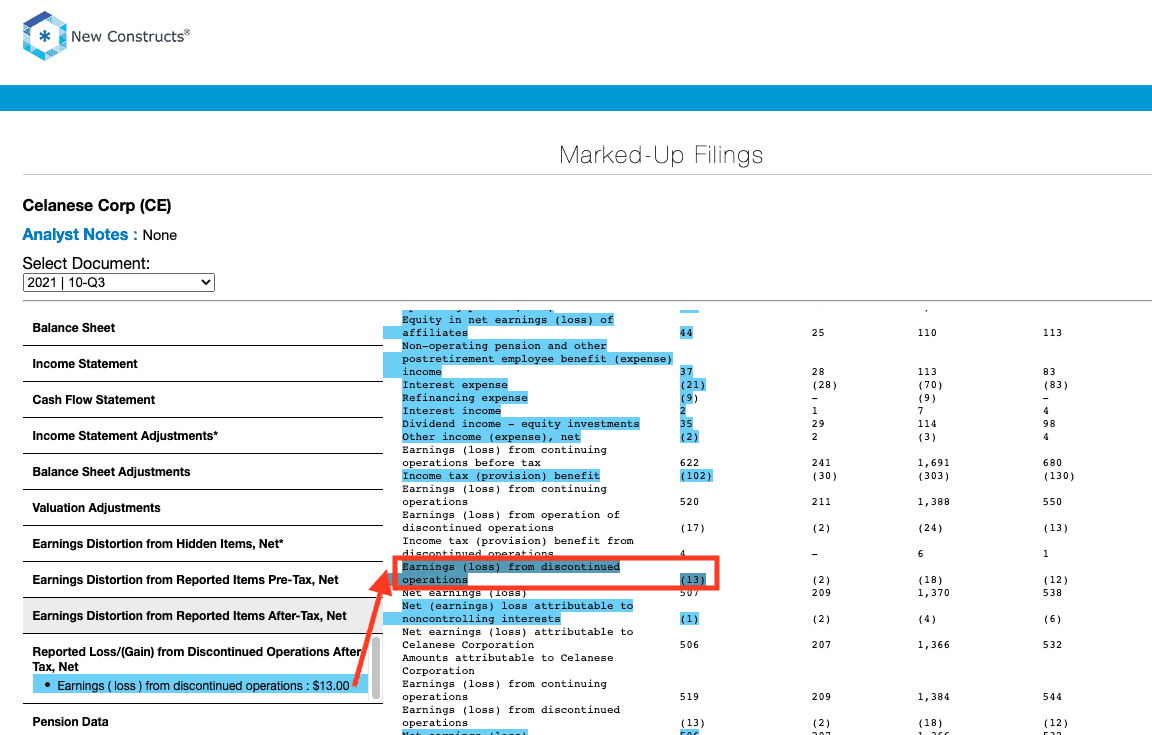
Task: Click Reported Loss/(Gain) from Discontinued Operations heading
Action: tap(197, 659)
